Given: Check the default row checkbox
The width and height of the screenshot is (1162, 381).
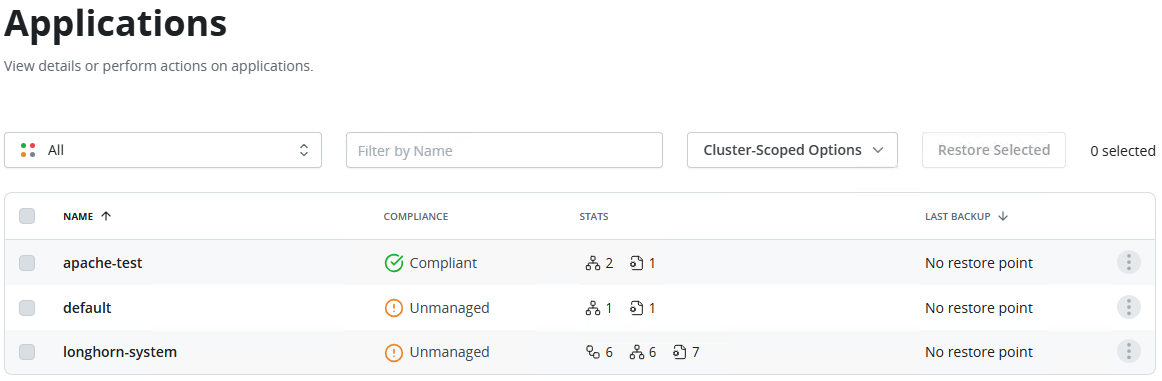Looking at the screenshot, I should (27, 308).
